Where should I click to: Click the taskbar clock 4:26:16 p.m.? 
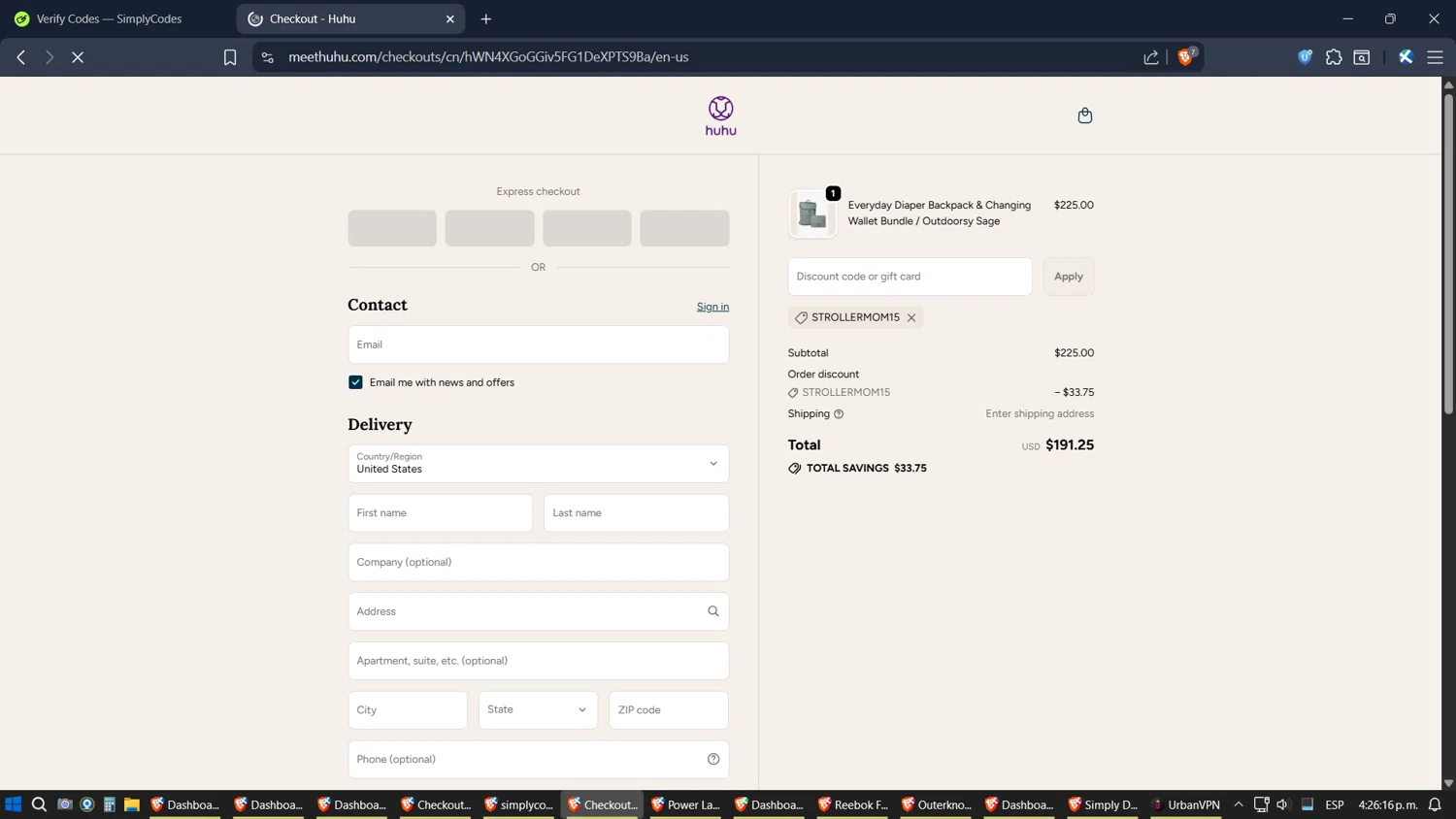(1388, 804)
